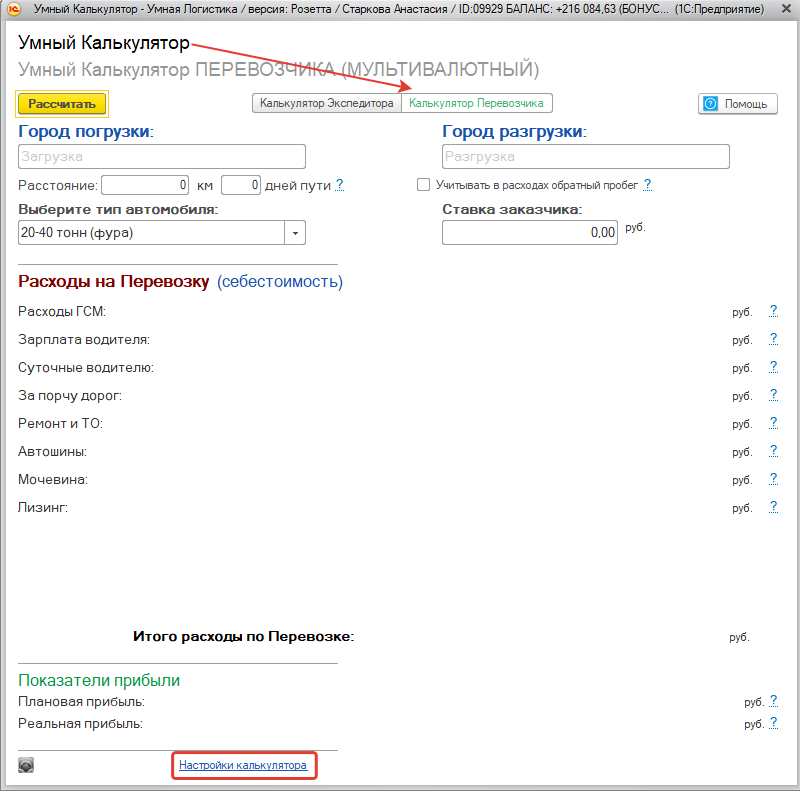This screenshot has width=800, height=792.
Task: Expand the тип автомобиля dropdown arrow
Action: click(295, 233)
